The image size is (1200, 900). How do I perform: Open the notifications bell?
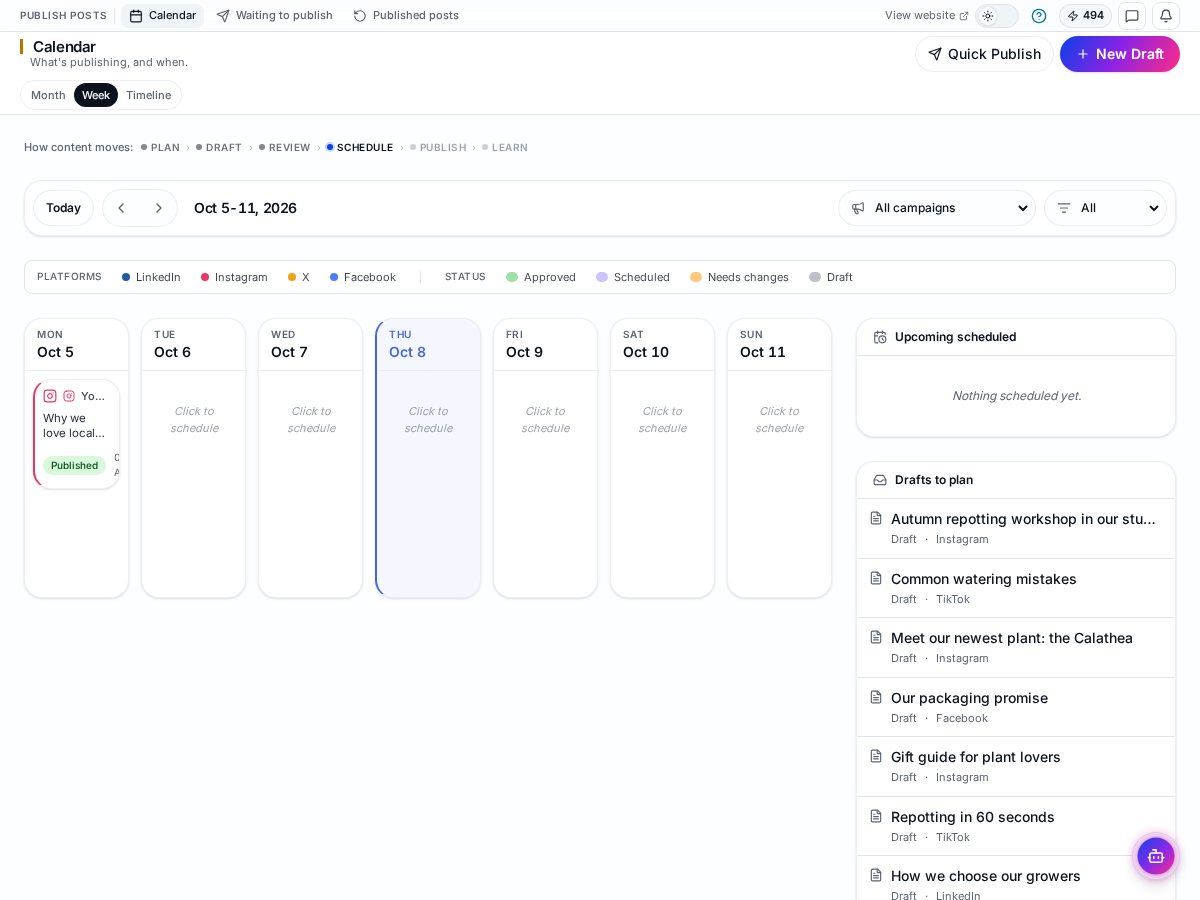[x=1166, y=16]
